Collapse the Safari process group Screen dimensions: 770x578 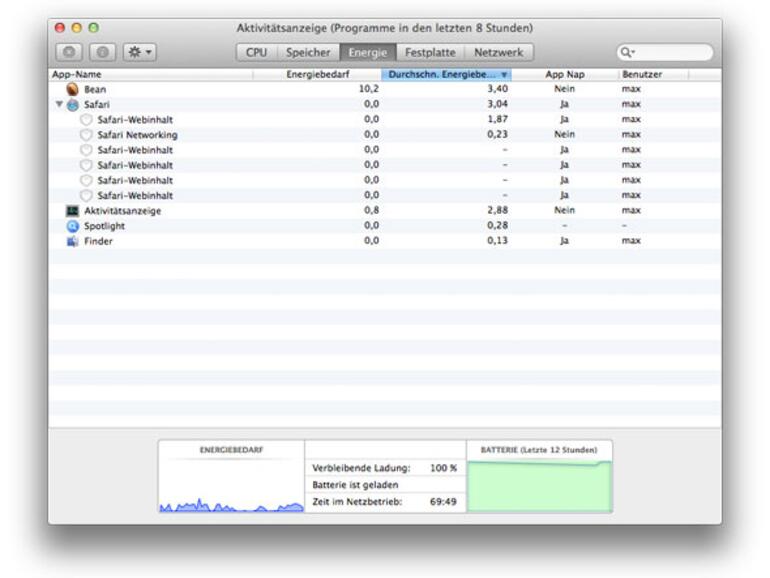click(x=59, y=104)
